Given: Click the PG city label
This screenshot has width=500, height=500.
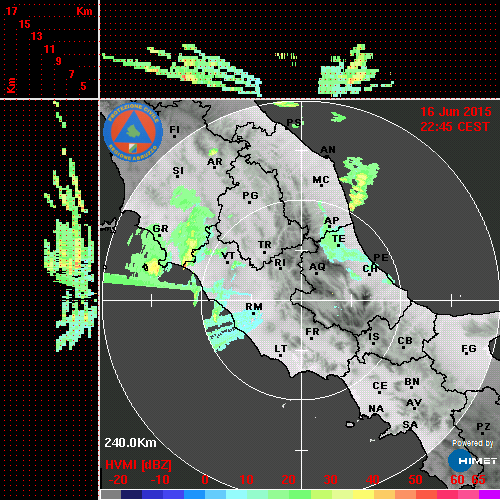Looking at the screenshot, I should [250, 195].
